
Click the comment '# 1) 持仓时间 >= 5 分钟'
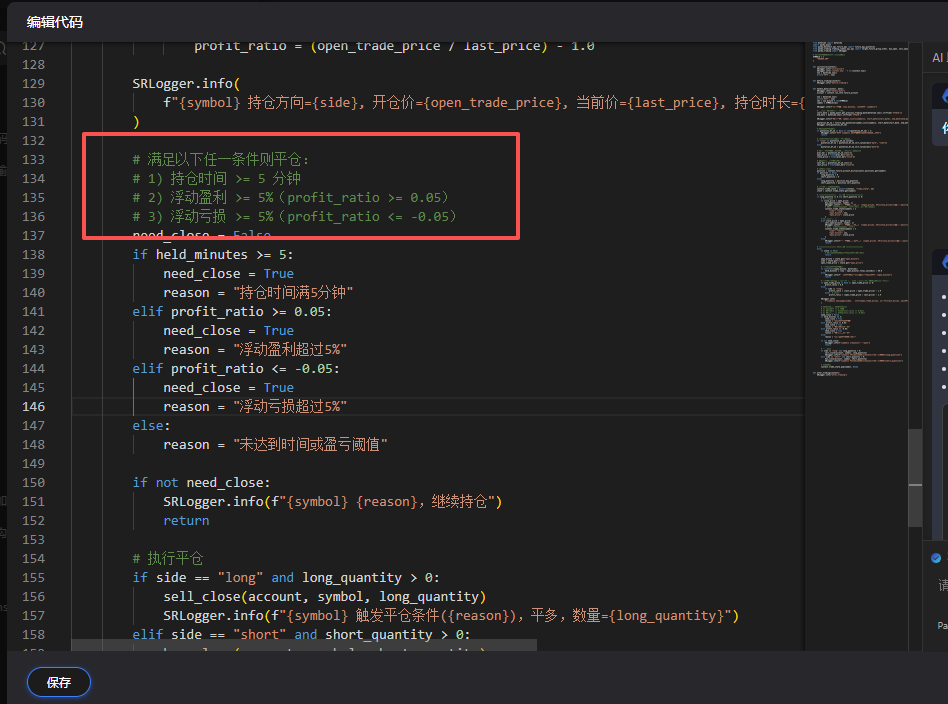pyautogui.click(x=216, y=178)
